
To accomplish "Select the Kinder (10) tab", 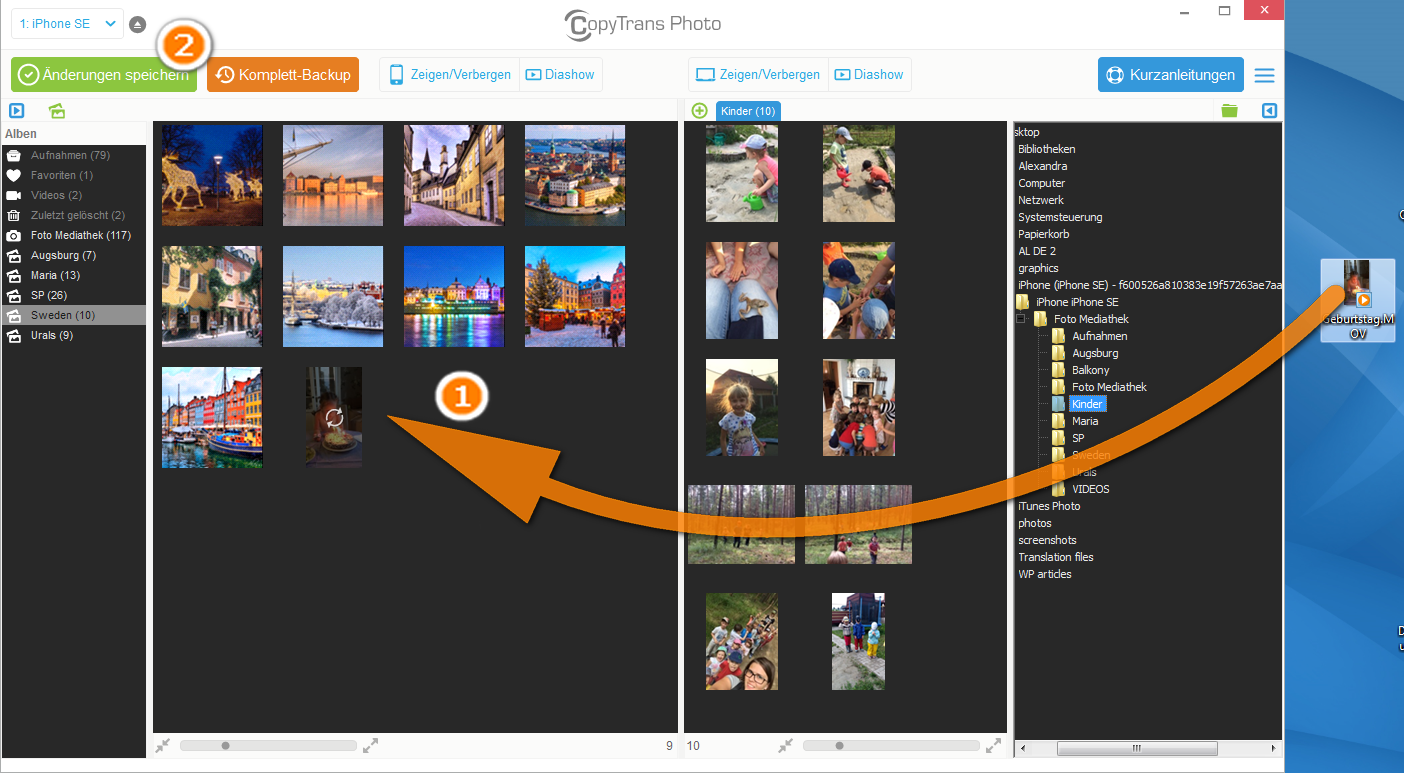I will point(748,111).
